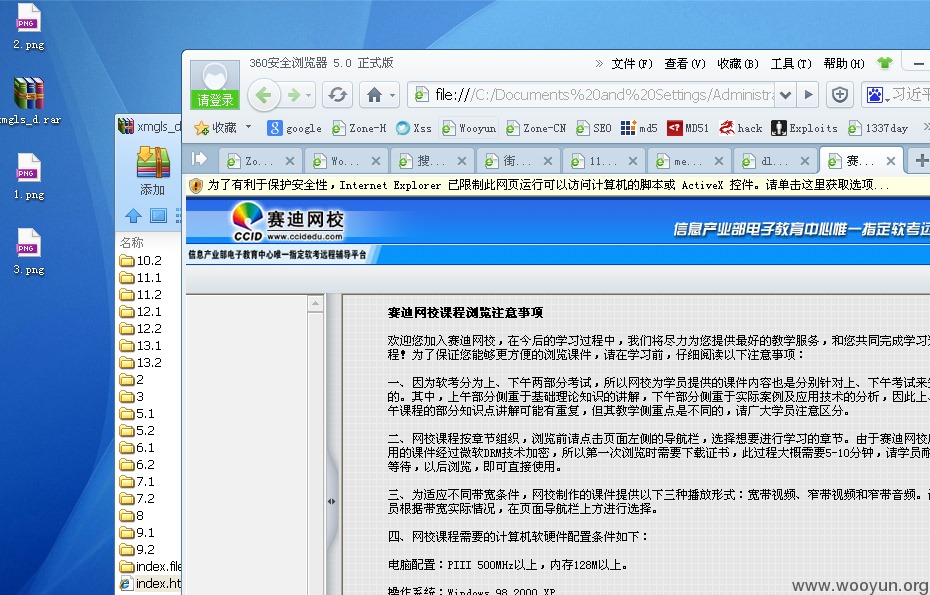The image size is (930, 595).
Task: Select folder 9.2 in archive list
Action: point(137,549)
